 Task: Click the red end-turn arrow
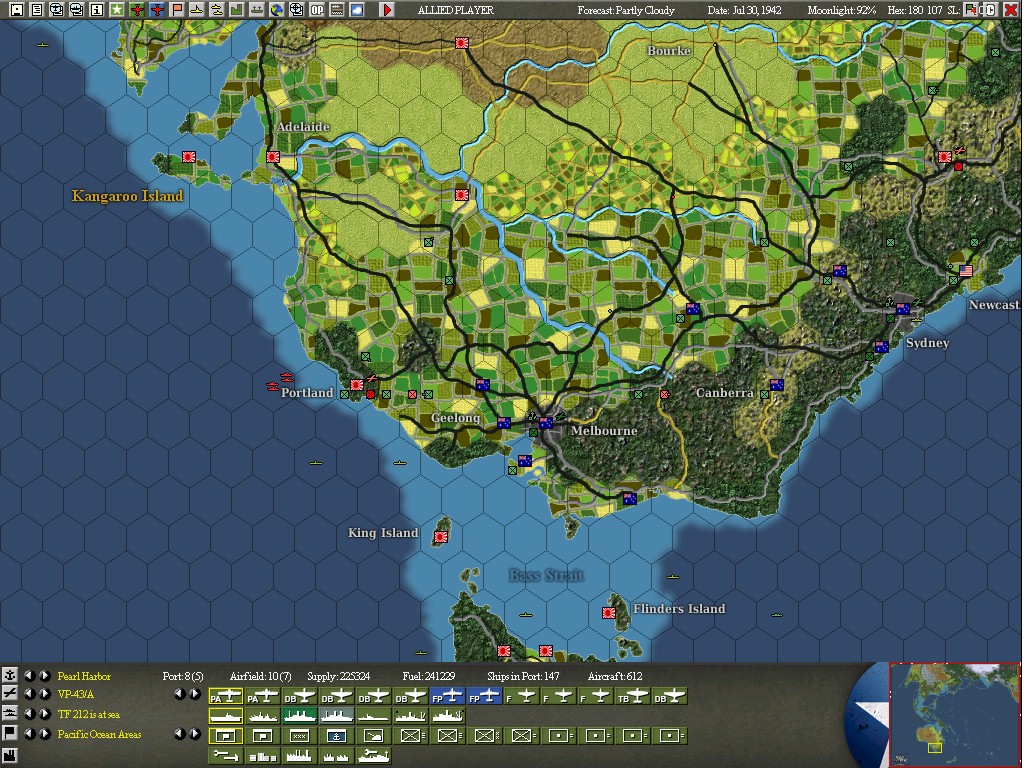click(x=387, y=10)
